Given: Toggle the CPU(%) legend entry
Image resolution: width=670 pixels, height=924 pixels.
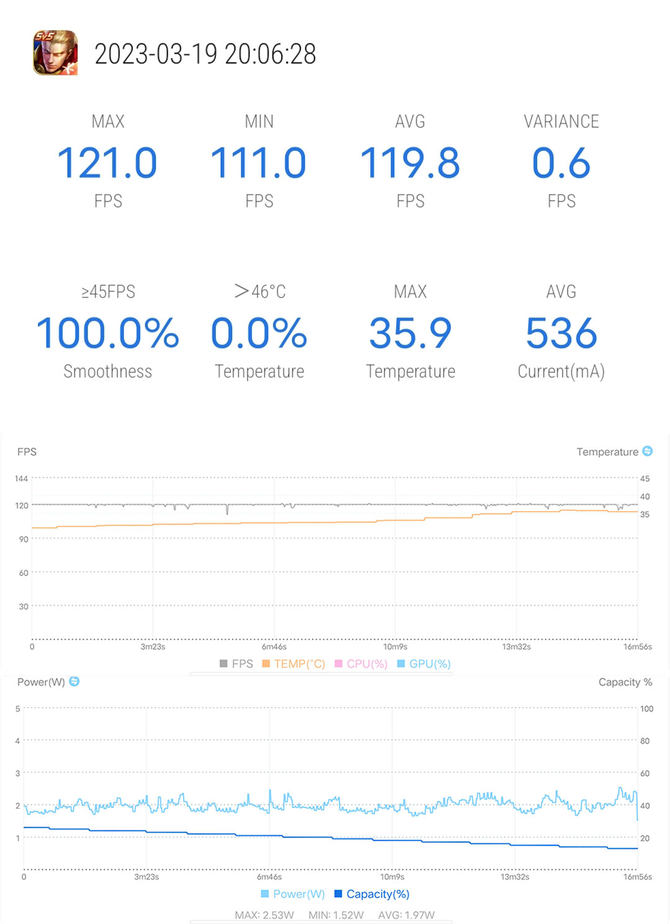Looking at the screenshot, I should click(x=361, y=663).
